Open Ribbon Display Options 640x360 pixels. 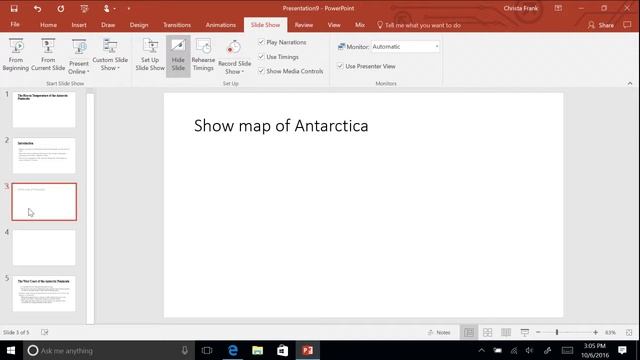(x=558, y=8)
